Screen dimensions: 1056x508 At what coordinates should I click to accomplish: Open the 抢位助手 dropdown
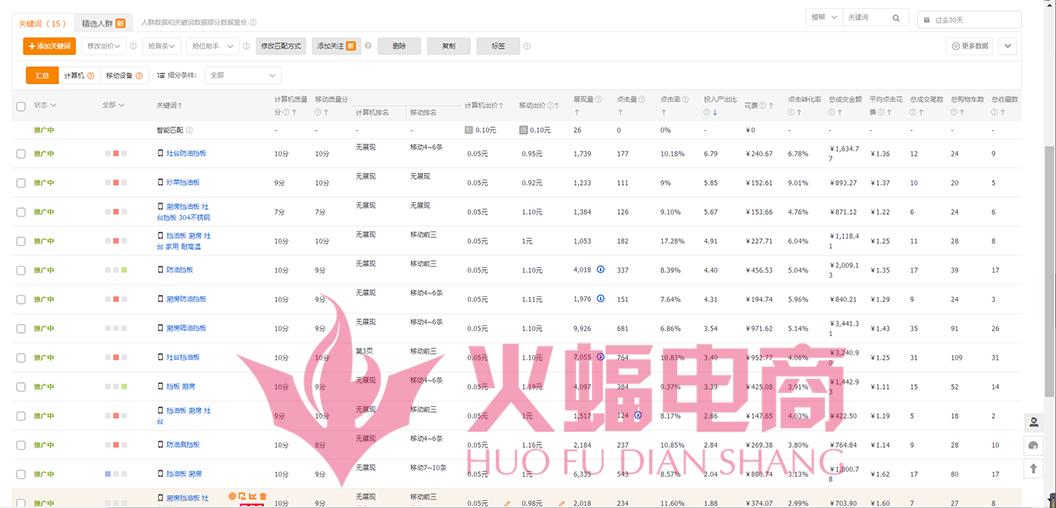[213, 46]
